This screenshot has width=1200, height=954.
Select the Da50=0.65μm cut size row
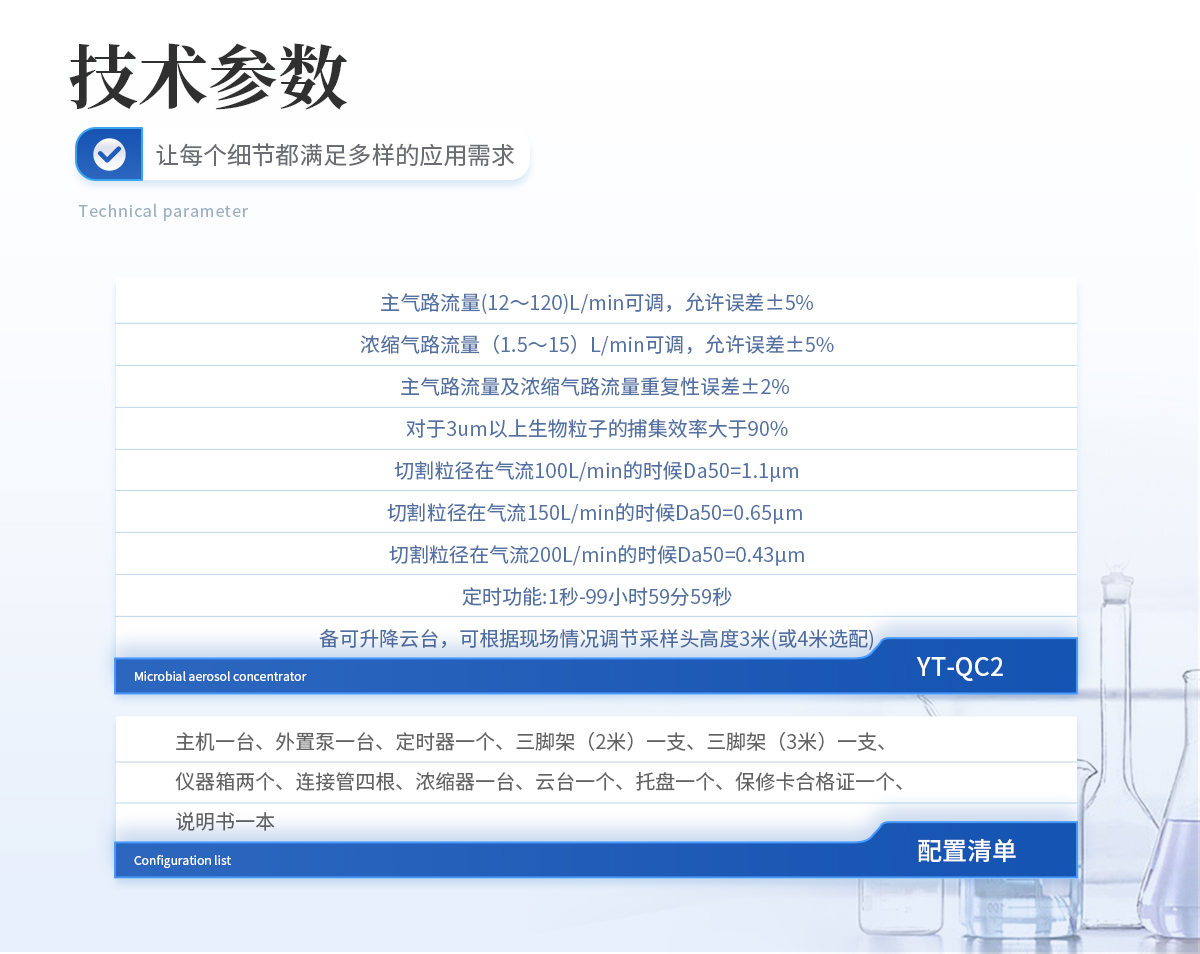point(596,513)
